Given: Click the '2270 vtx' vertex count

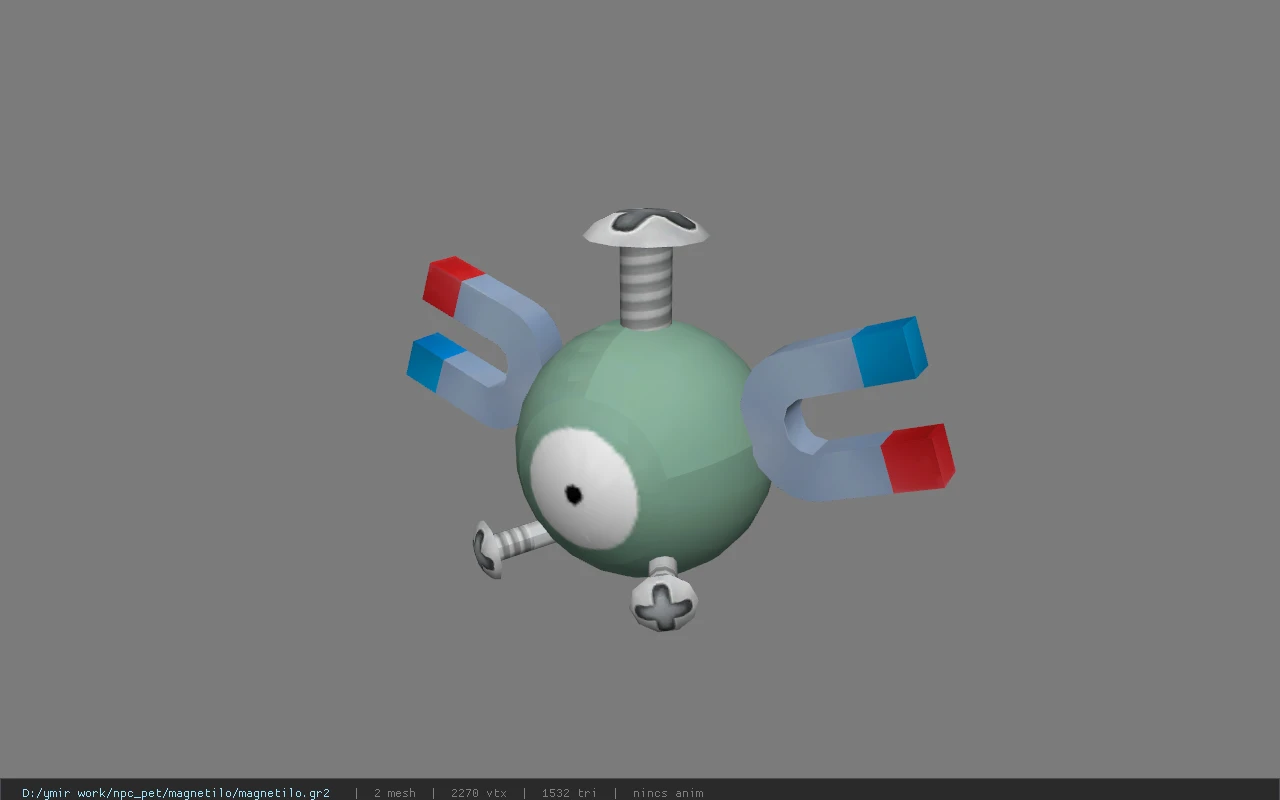Looking at the screenshot, I should pos(479,793).
